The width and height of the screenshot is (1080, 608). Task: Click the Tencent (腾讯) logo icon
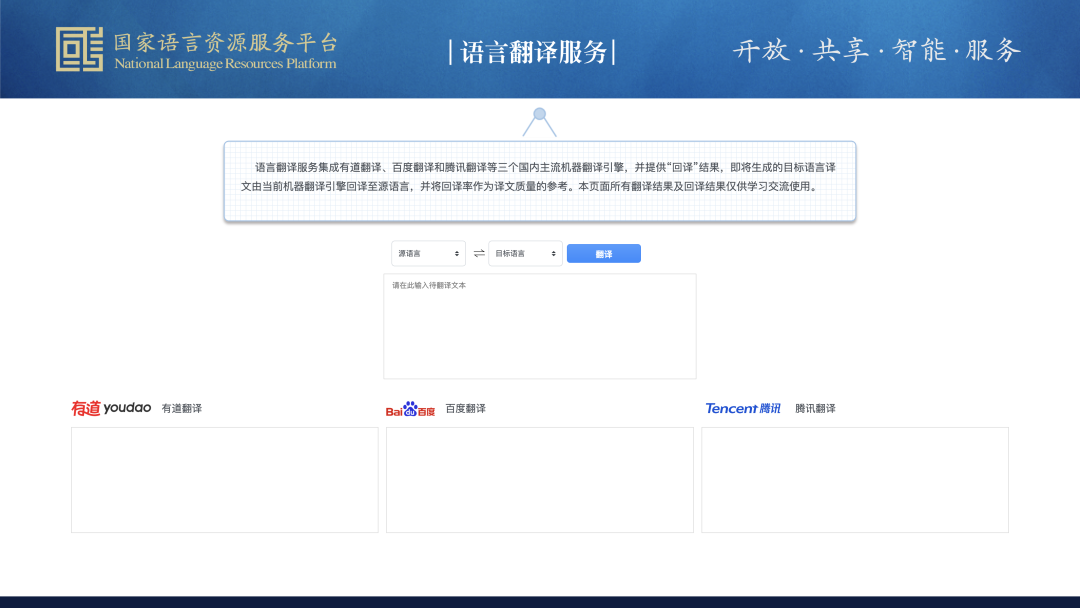pos(742,408)
